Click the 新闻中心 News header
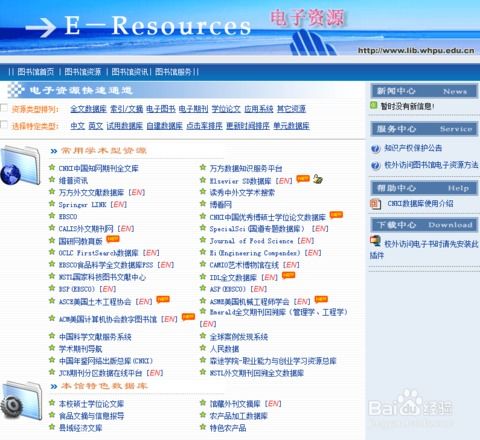480x440 pixels. pyautogui.click(x=424, y=91)
